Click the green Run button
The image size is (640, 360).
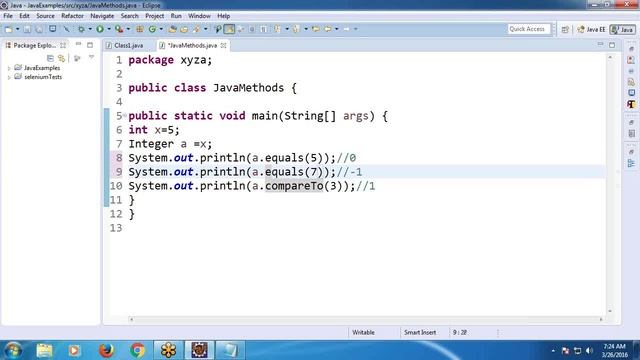[100, 29]
